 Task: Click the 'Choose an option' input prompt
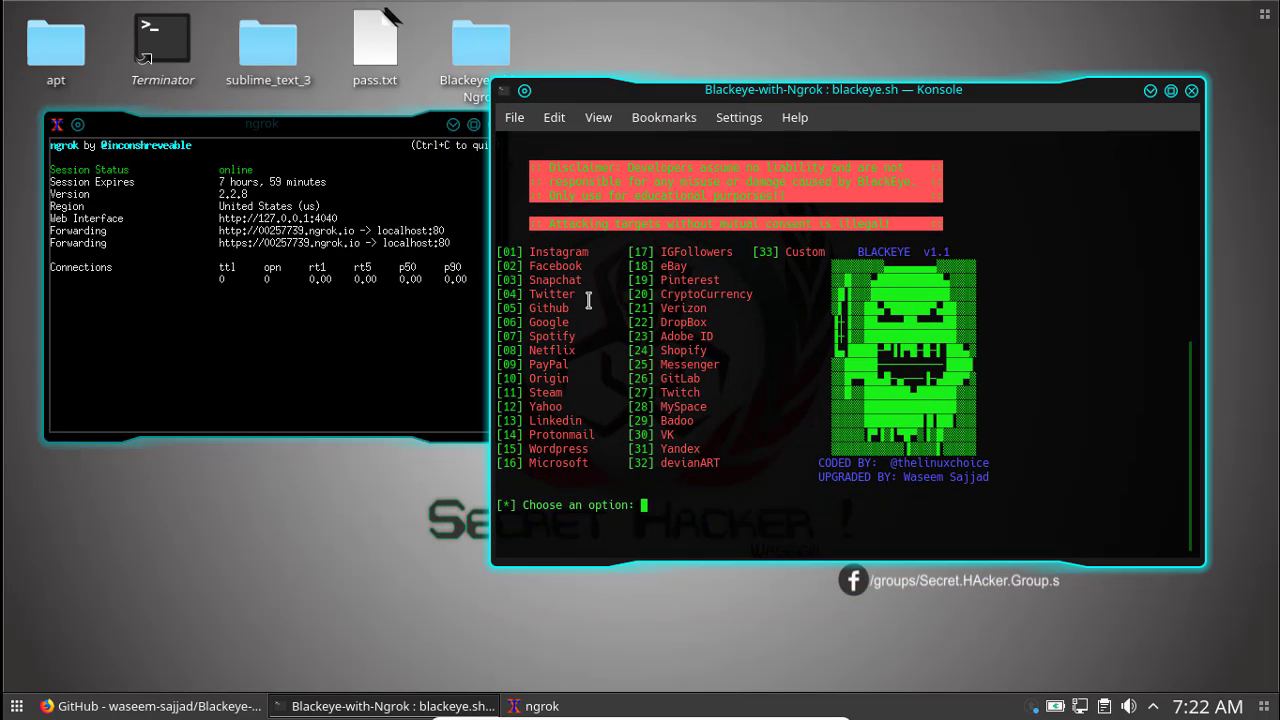pyautogui.click(x=571, y=505)
